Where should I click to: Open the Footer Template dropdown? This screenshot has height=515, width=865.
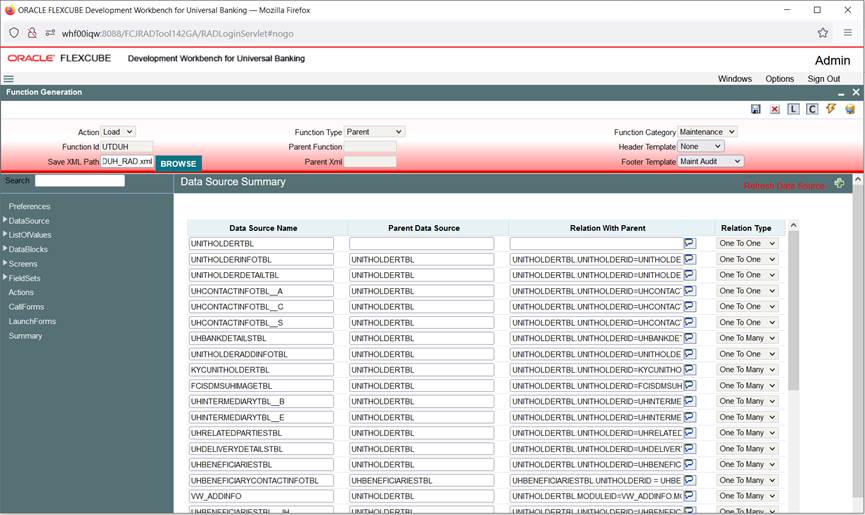(710, 161)
